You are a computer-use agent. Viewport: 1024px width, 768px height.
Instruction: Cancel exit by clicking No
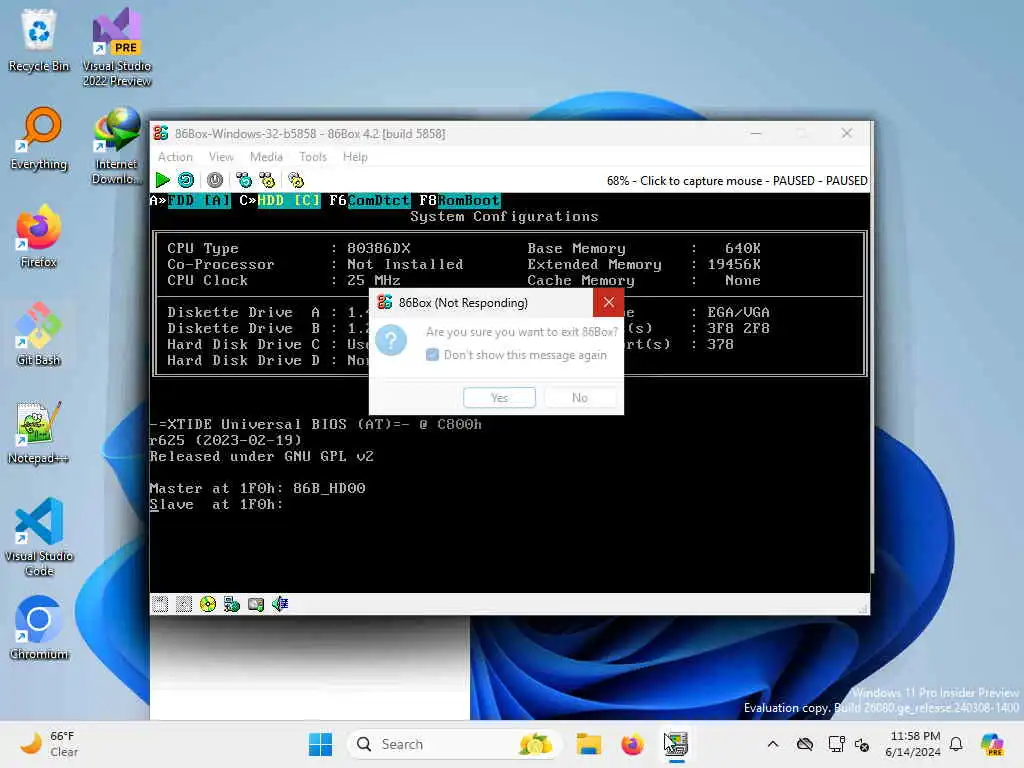click(x=580, y=398)
